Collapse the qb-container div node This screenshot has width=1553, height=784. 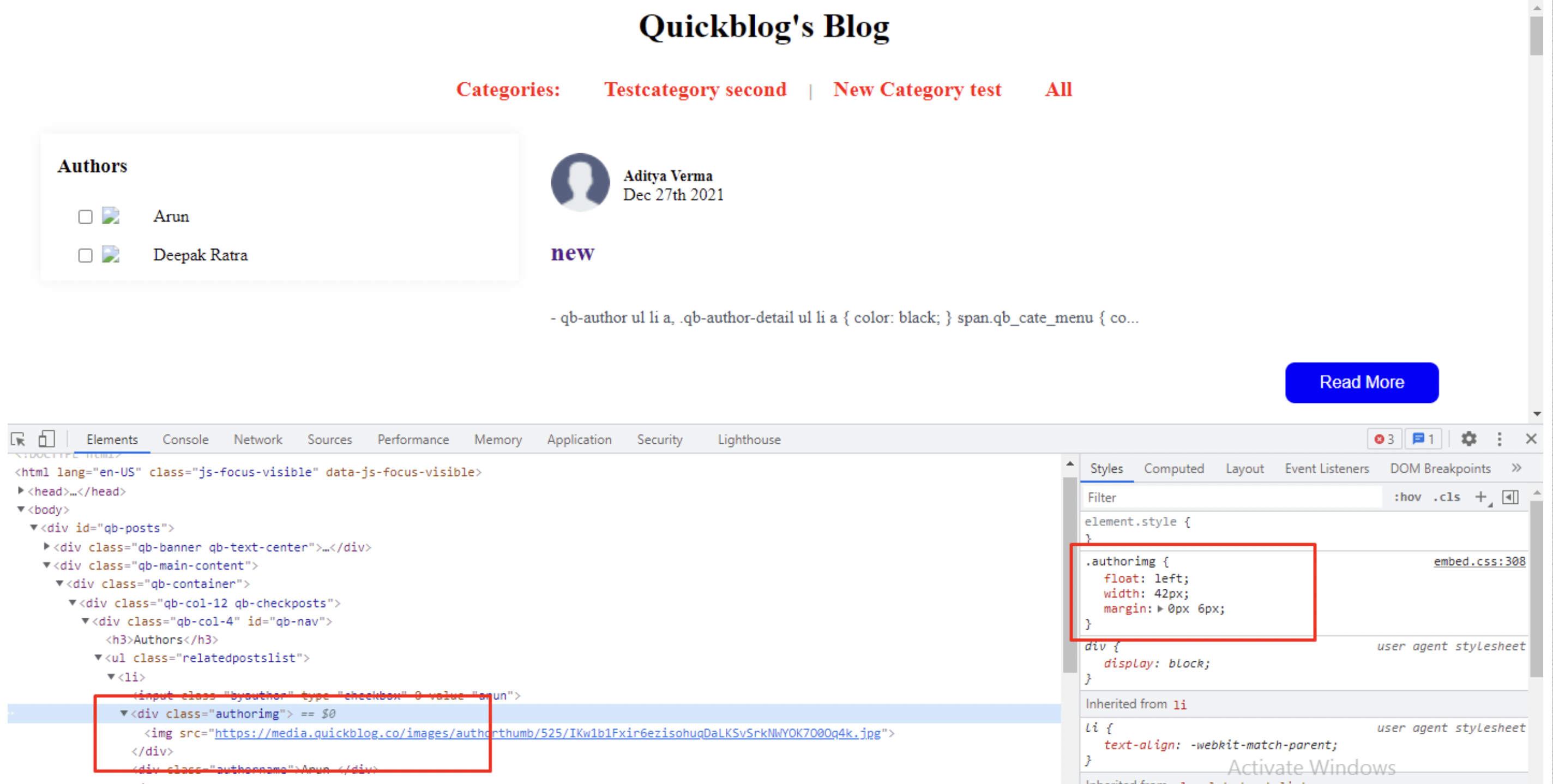pyautogui.click(x=59, y=583)
